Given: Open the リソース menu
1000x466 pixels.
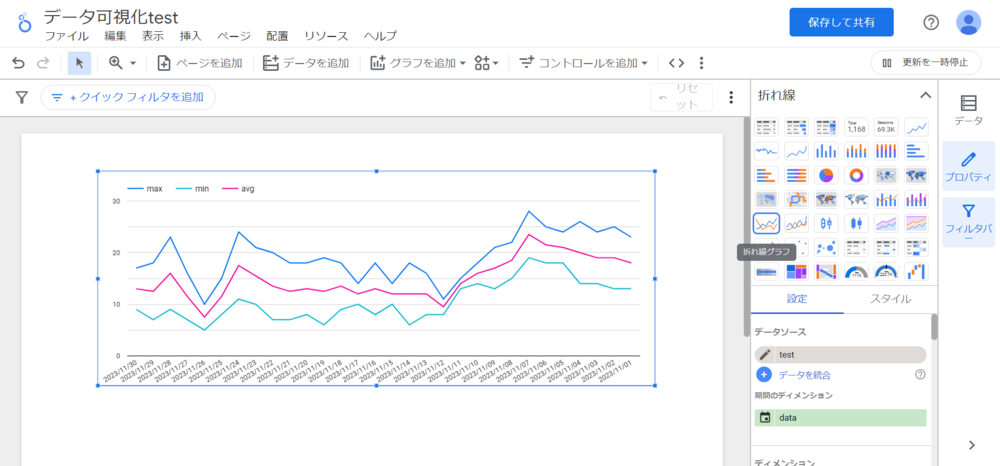Looking at the screenshot, I should point(326,36).
